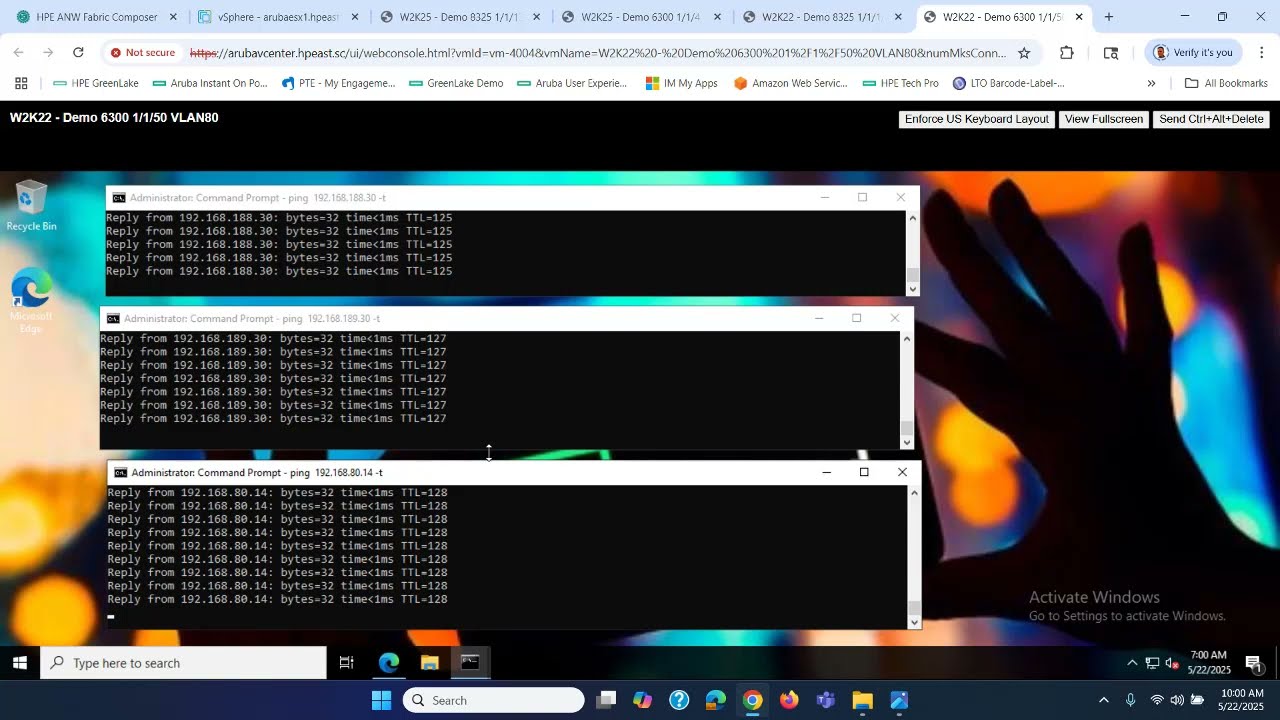Open Chrome apps grid in bookmarks bar
Screen dimensions: 1280x720
21,83
